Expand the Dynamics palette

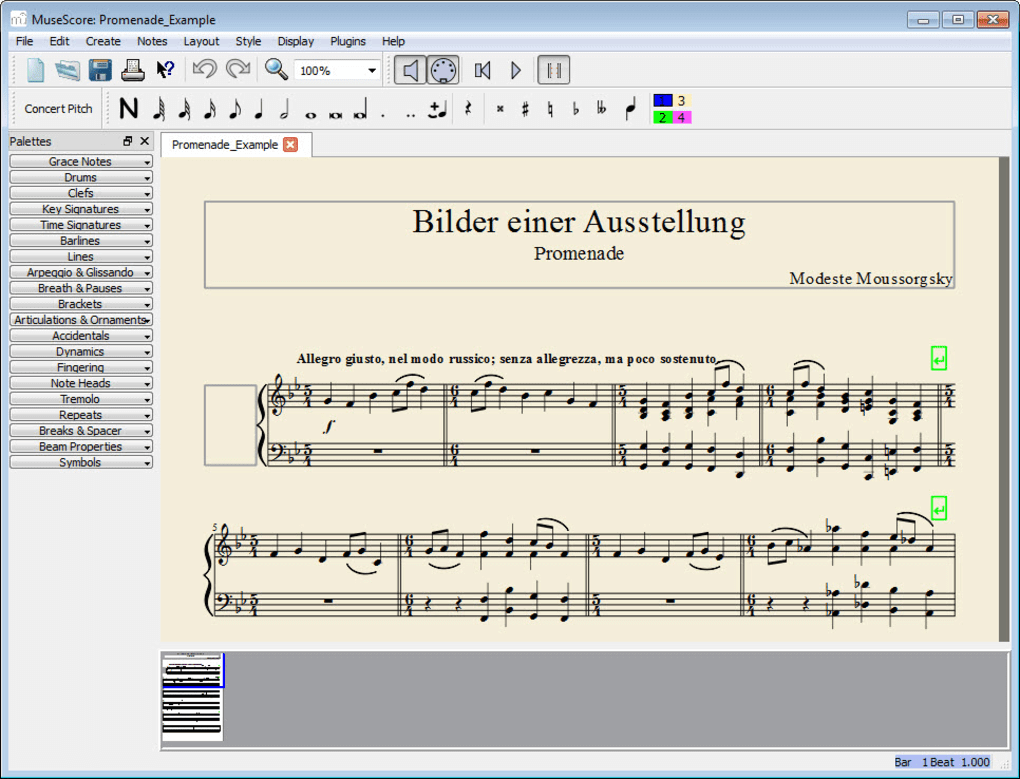click(x=80, y=352)
